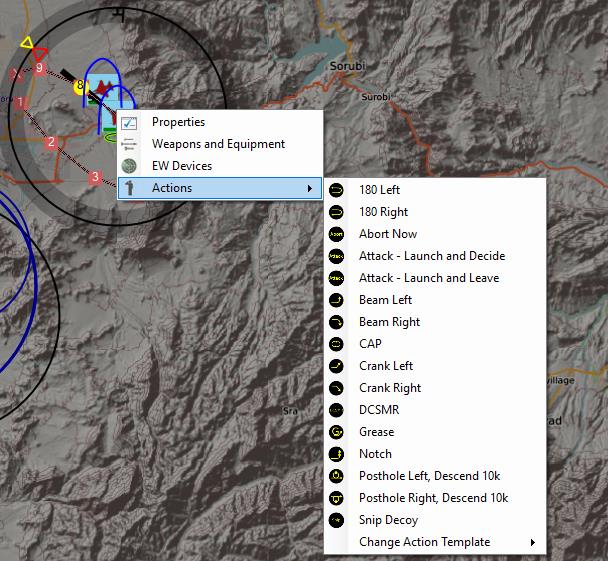The width and height of the screenshot is (608, 561).
Task: Click the CAP orbit icon
Action: 337,344
